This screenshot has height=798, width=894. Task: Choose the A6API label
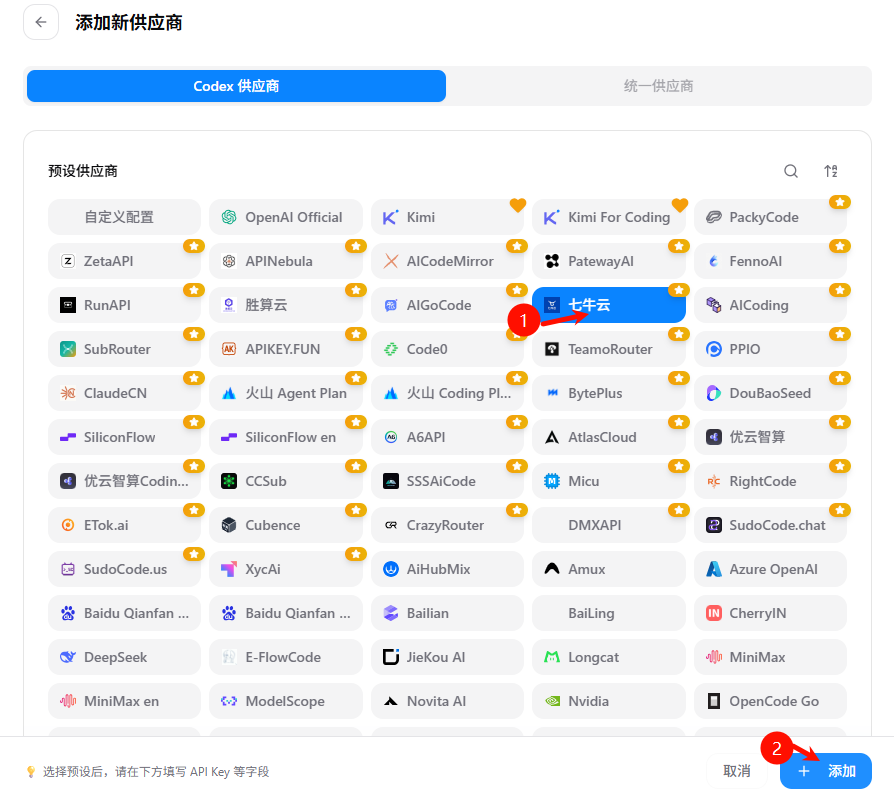[x=426, y=437]
